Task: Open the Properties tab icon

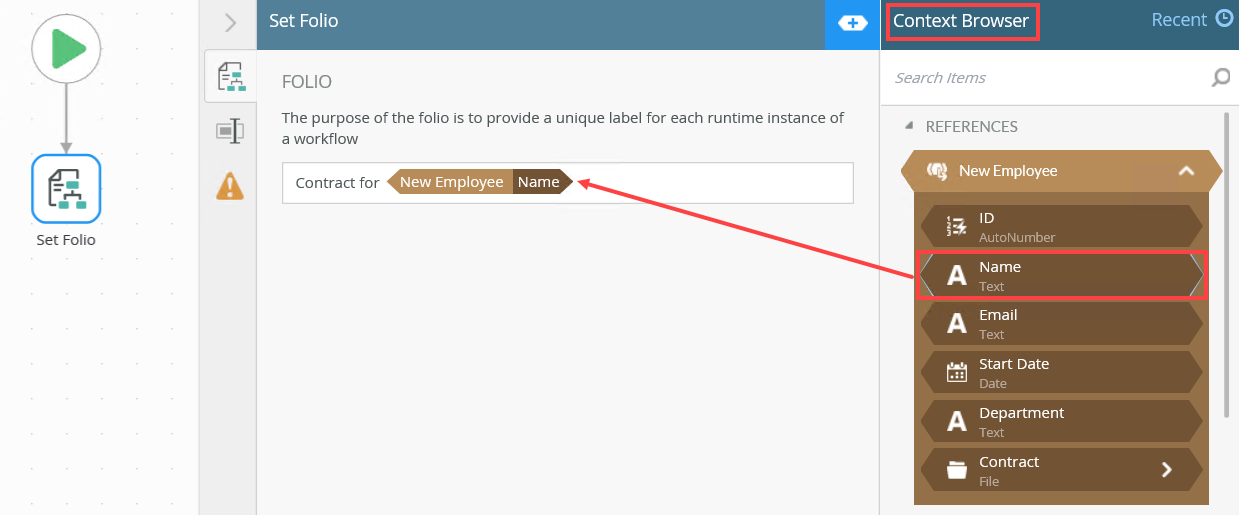Action: pos(231,131)
